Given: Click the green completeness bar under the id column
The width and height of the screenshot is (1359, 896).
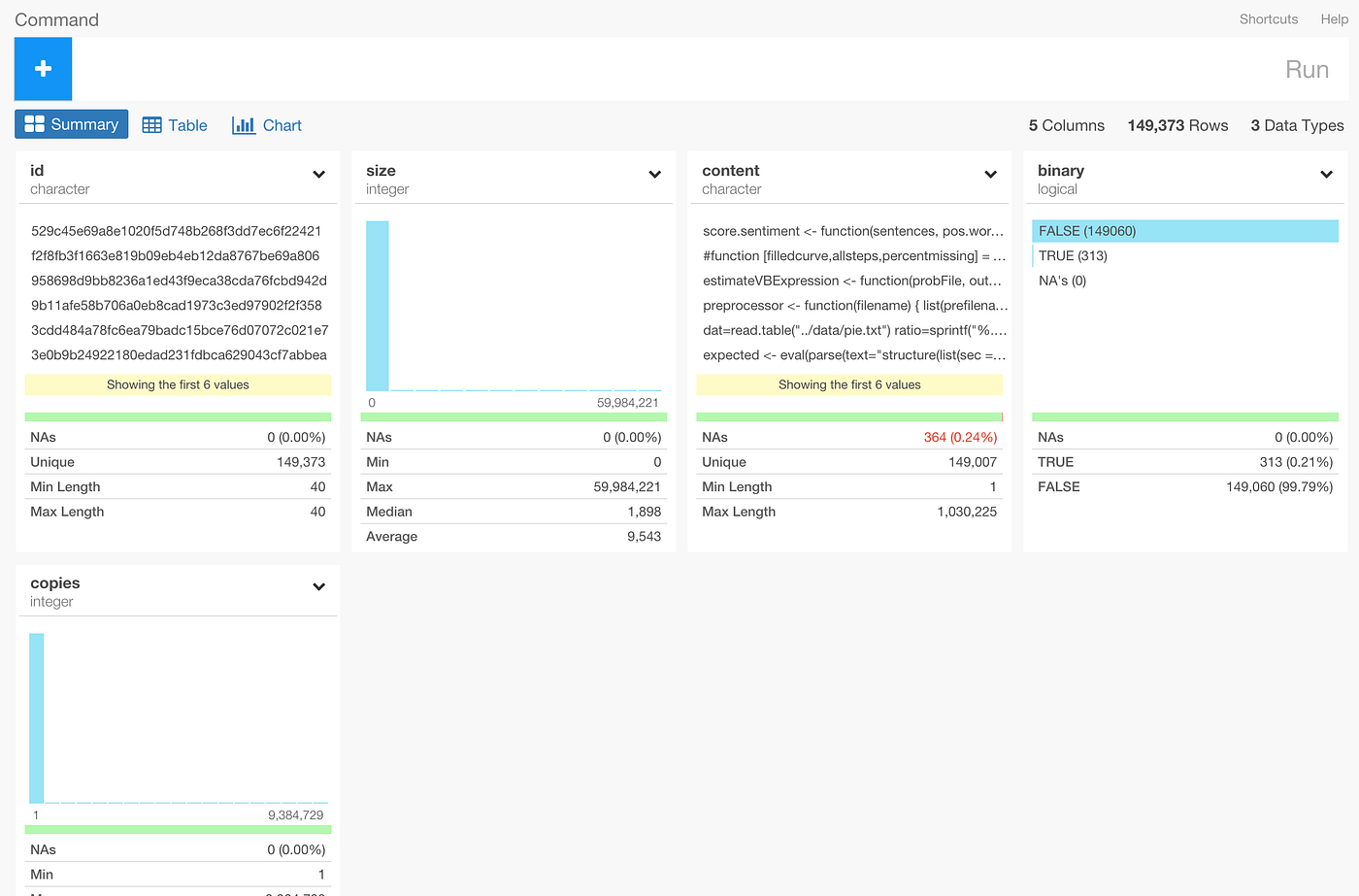Looking at the screenshot, I should tap(178, 415).
